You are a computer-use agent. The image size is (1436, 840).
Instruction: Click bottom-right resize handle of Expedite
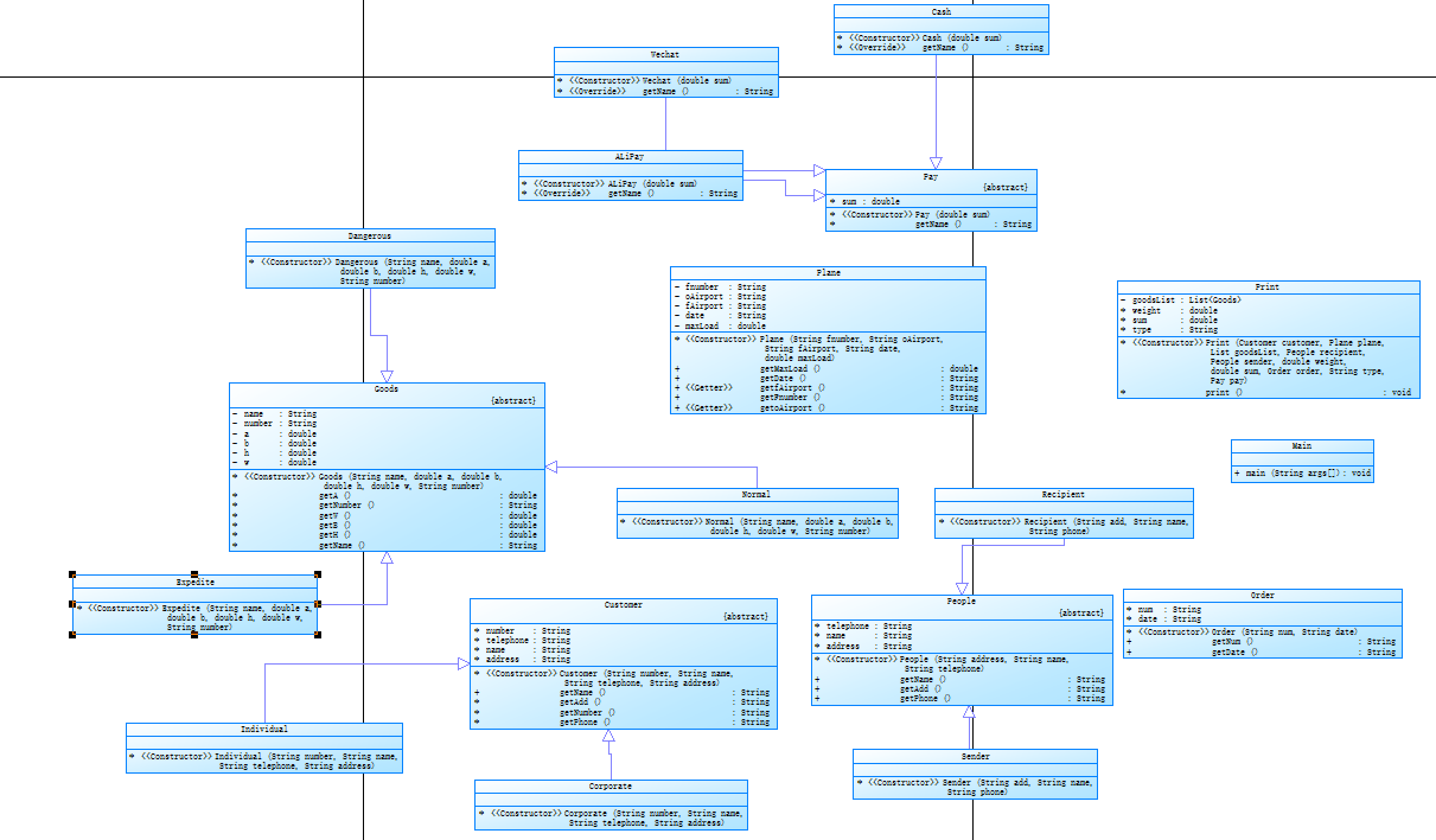coord(318,635)
